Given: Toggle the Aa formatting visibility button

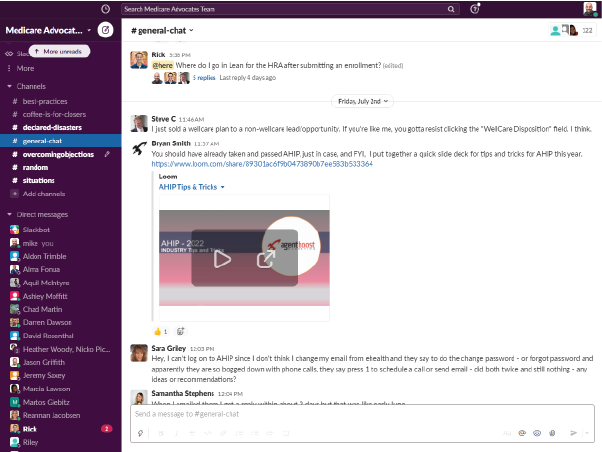Looking at the screenshot, I should point(507,433).
